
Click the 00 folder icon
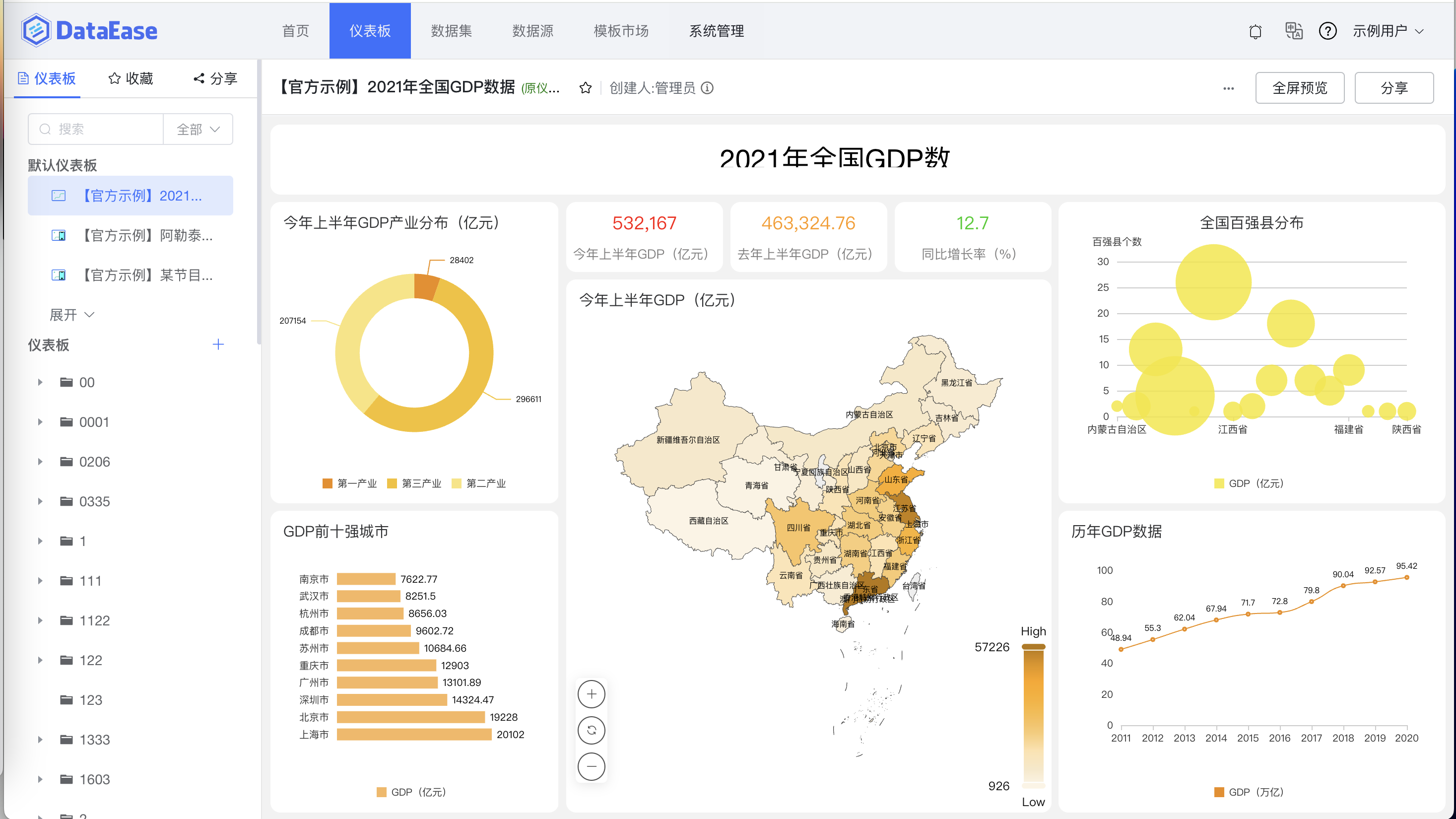point(66,382)
